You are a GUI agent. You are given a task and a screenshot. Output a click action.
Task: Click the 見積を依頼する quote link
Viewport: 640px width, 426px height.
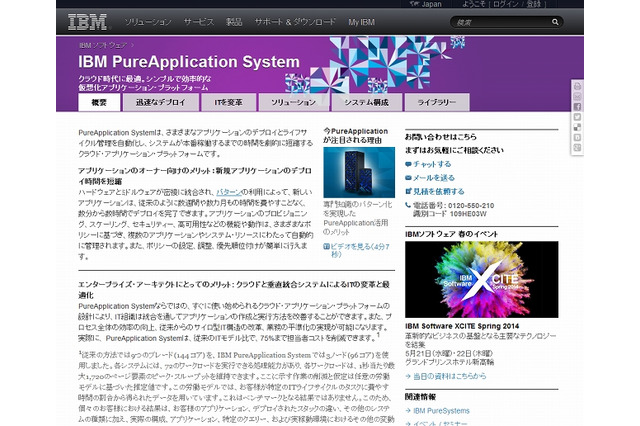tap(438, 191)
